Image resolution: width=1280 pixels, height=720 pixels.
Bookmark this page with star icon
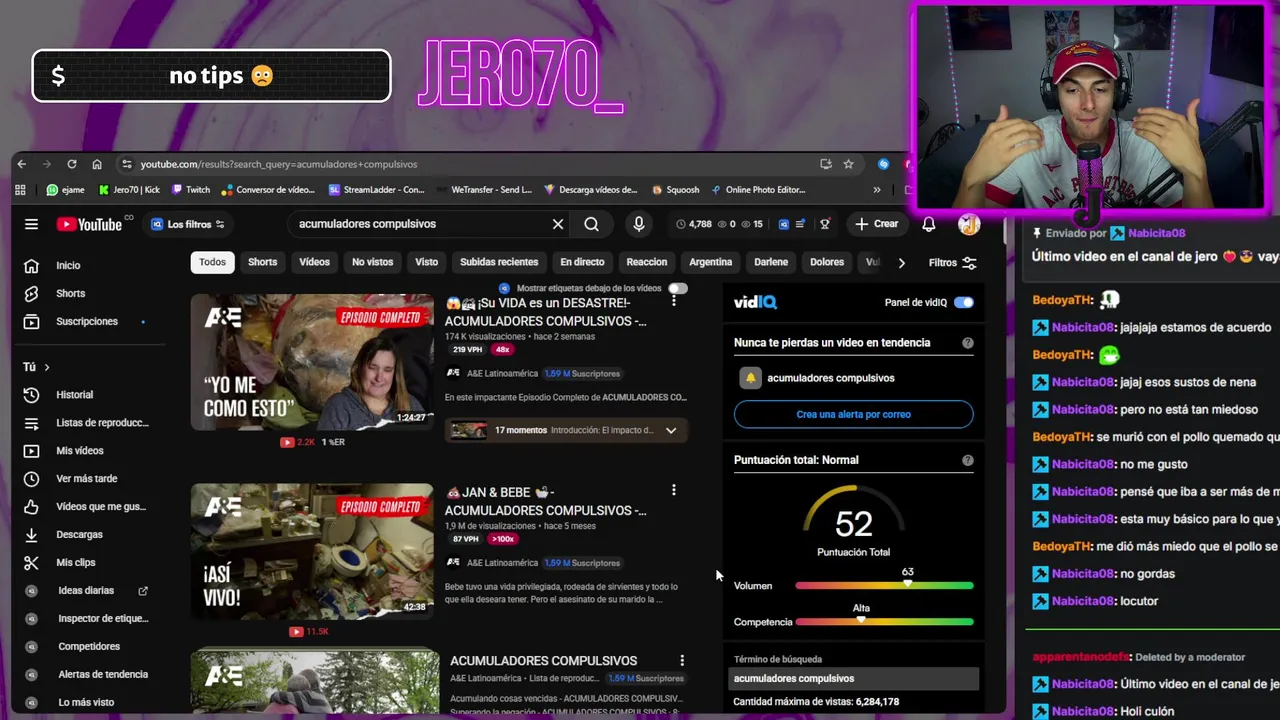tap(848, 164)
